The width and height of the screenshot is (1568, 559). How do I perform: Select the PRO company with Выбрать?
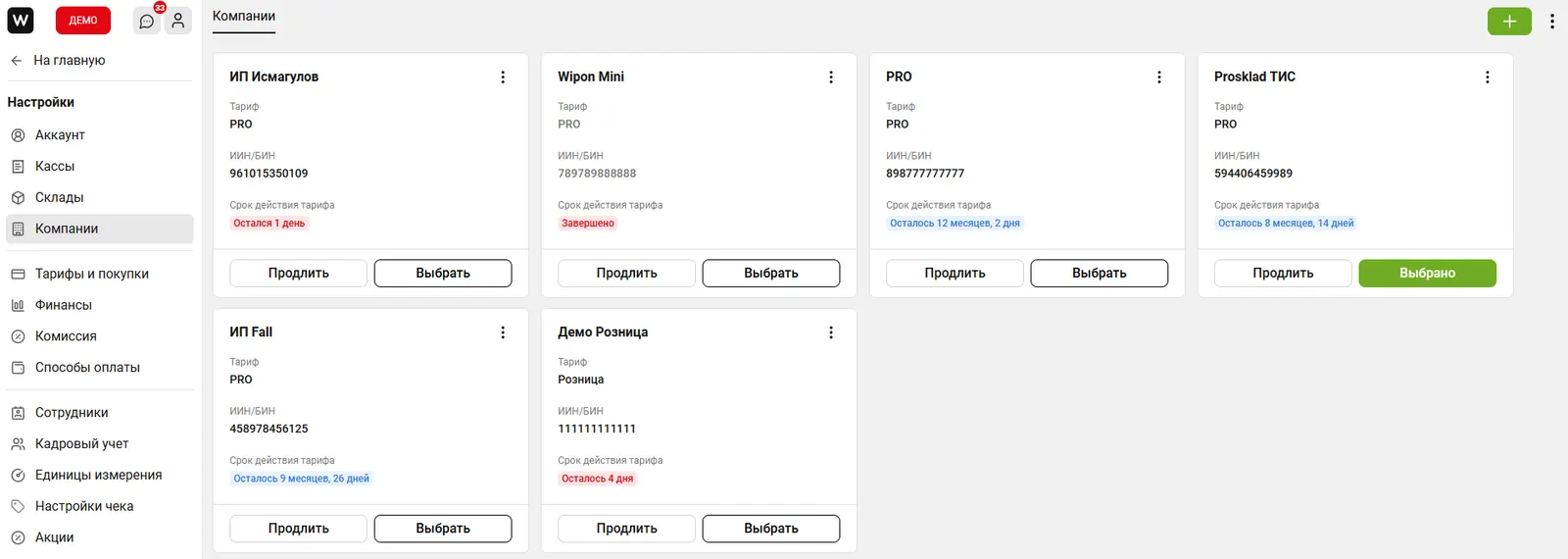tap(1099, 274)
